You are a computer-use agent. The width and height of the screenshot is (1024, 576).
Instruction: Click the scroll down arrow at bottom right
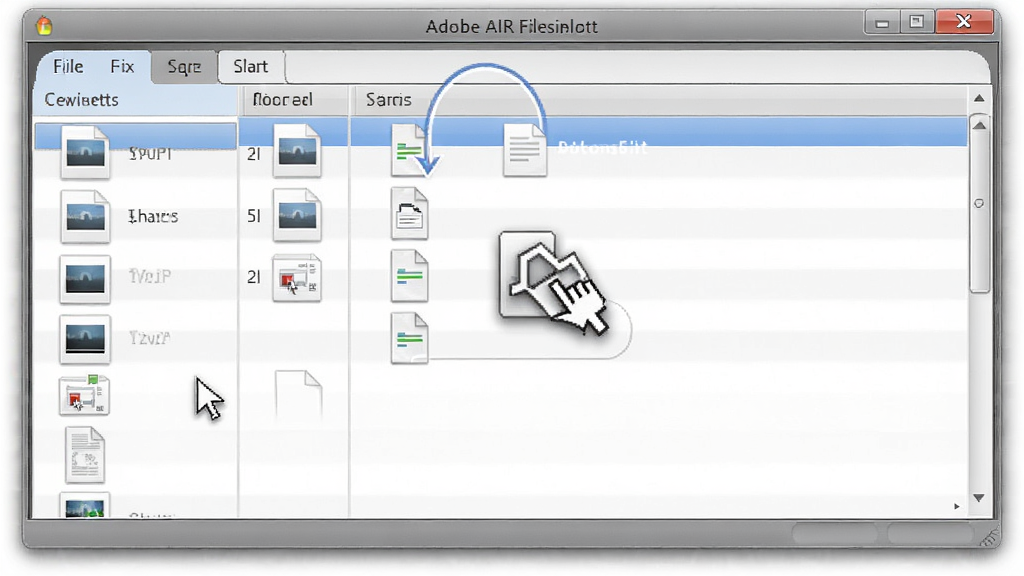(x=978, y=498)
